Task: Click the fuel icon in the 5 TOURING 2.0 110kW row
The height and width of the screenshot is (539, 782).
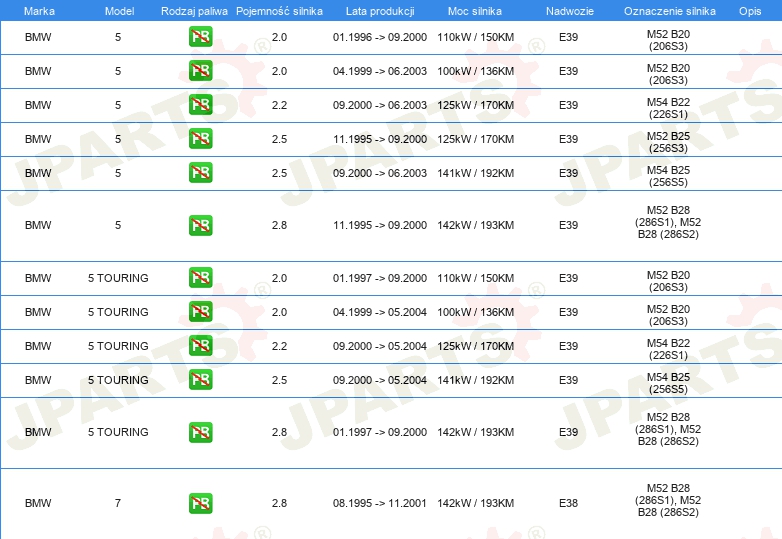Action: pyautogui.click(x=200, y=278)
